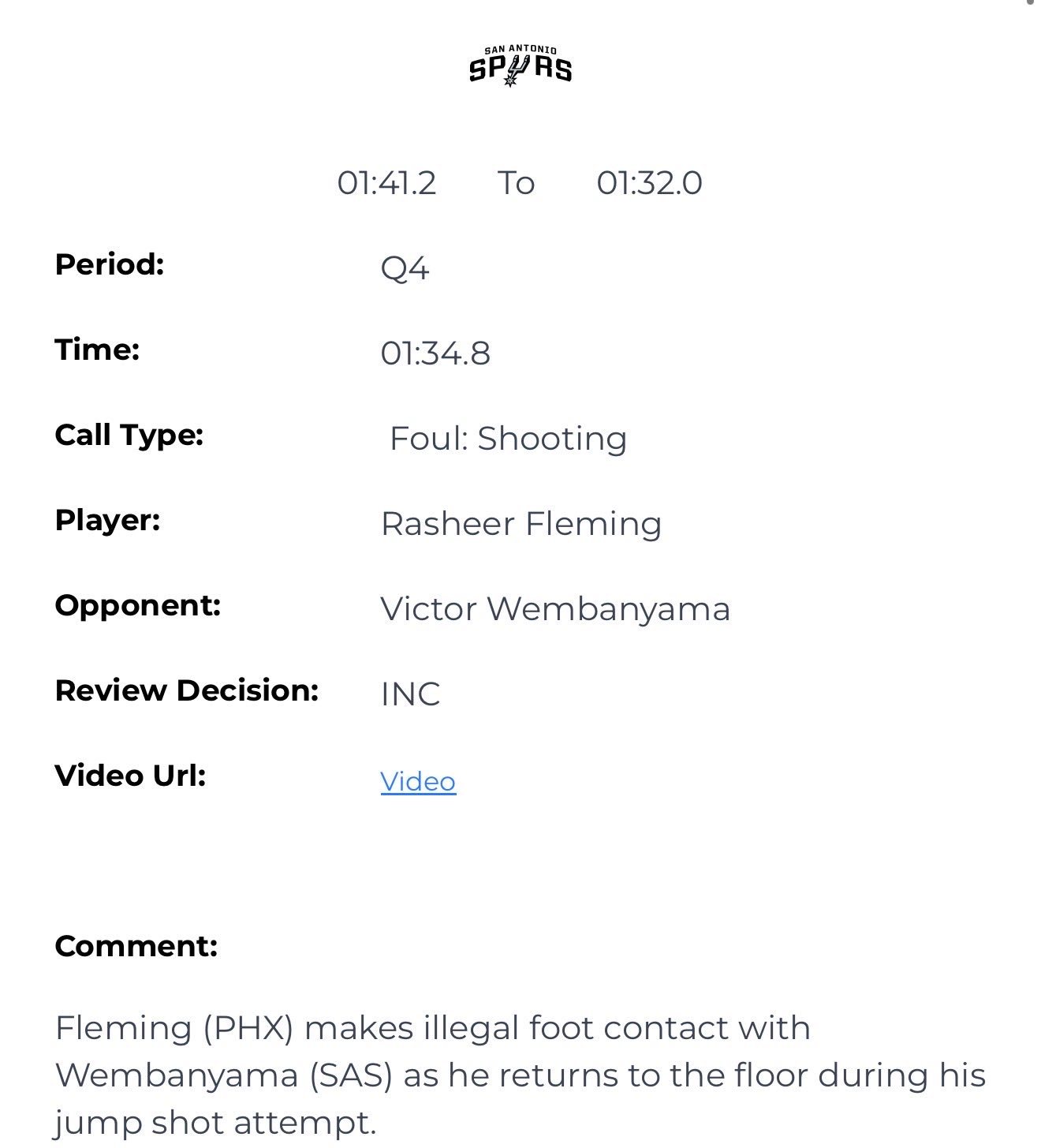Image resolution: width=1041 pixels, height=1148 pixels.
Task: Open the Video link
Action: 418,781
